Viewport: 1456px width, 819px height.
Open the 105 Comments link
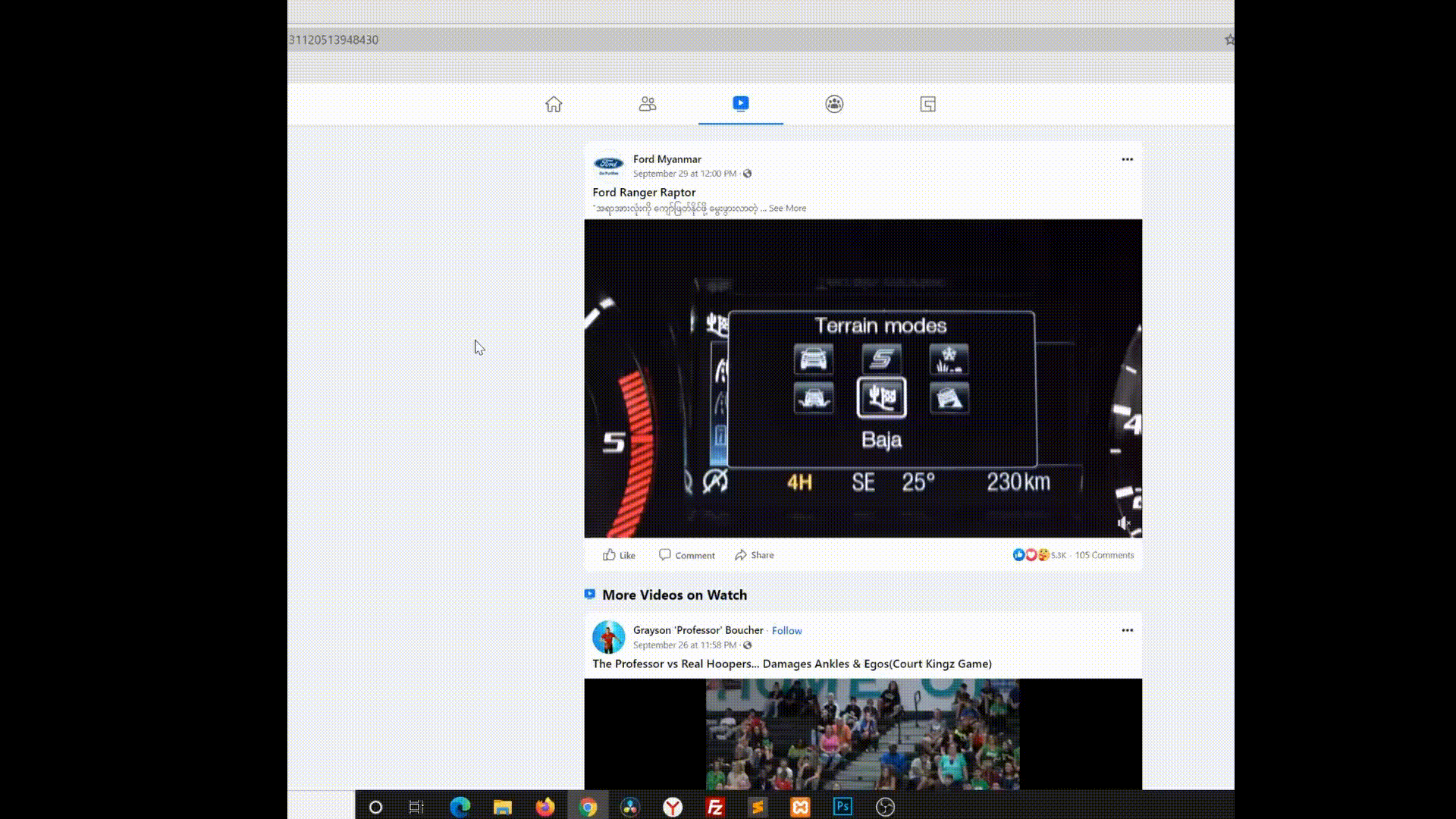click(x=1104, y=555)
